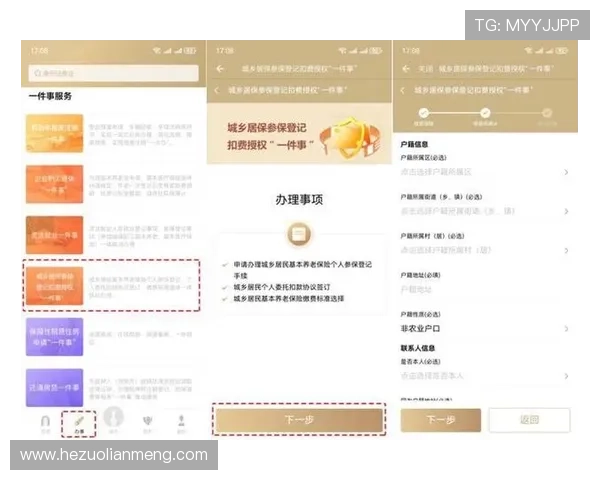Tap 申请办理城乡居民基本养老保险个人参保登记 item
The height and width of the screenshot is (480, 600).
point(302,269)
